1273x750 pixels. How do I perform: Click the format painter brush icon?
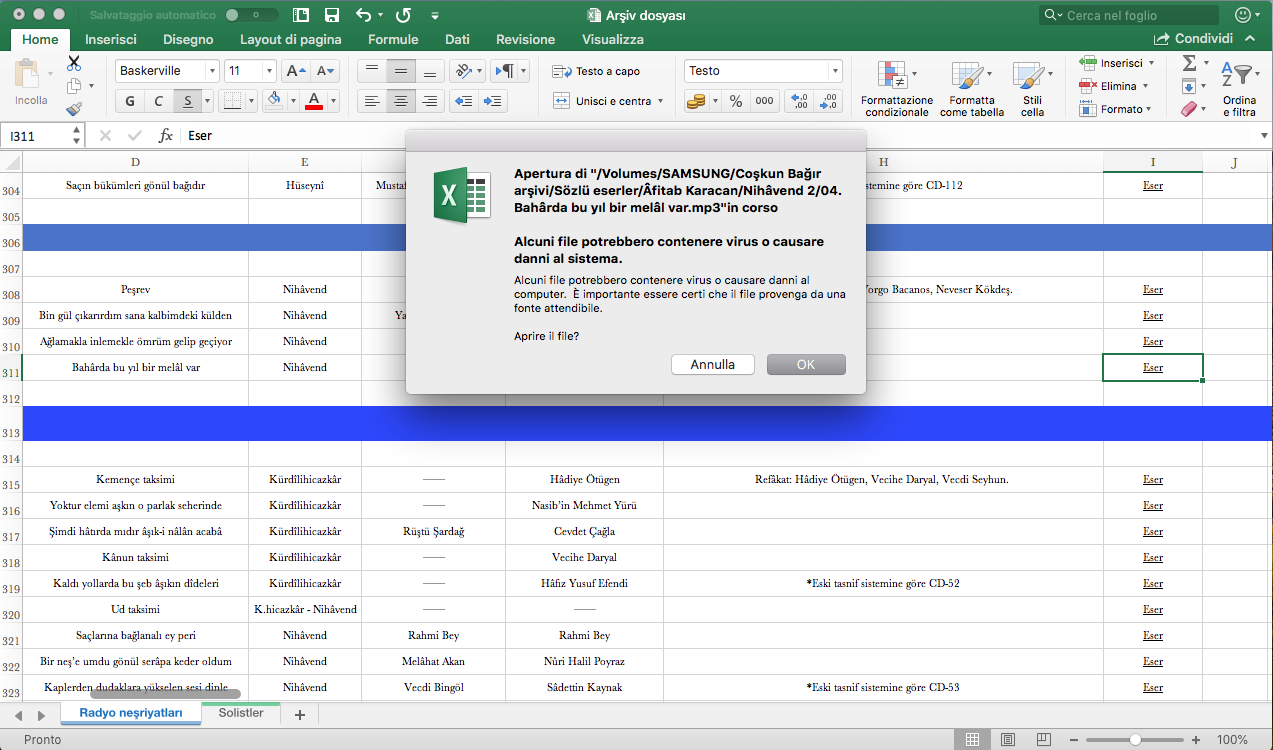point(74,110)
